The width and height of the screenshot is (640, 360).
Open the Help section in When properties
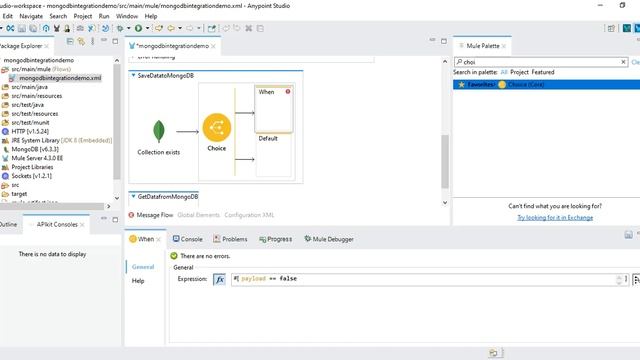pos(138,281)
